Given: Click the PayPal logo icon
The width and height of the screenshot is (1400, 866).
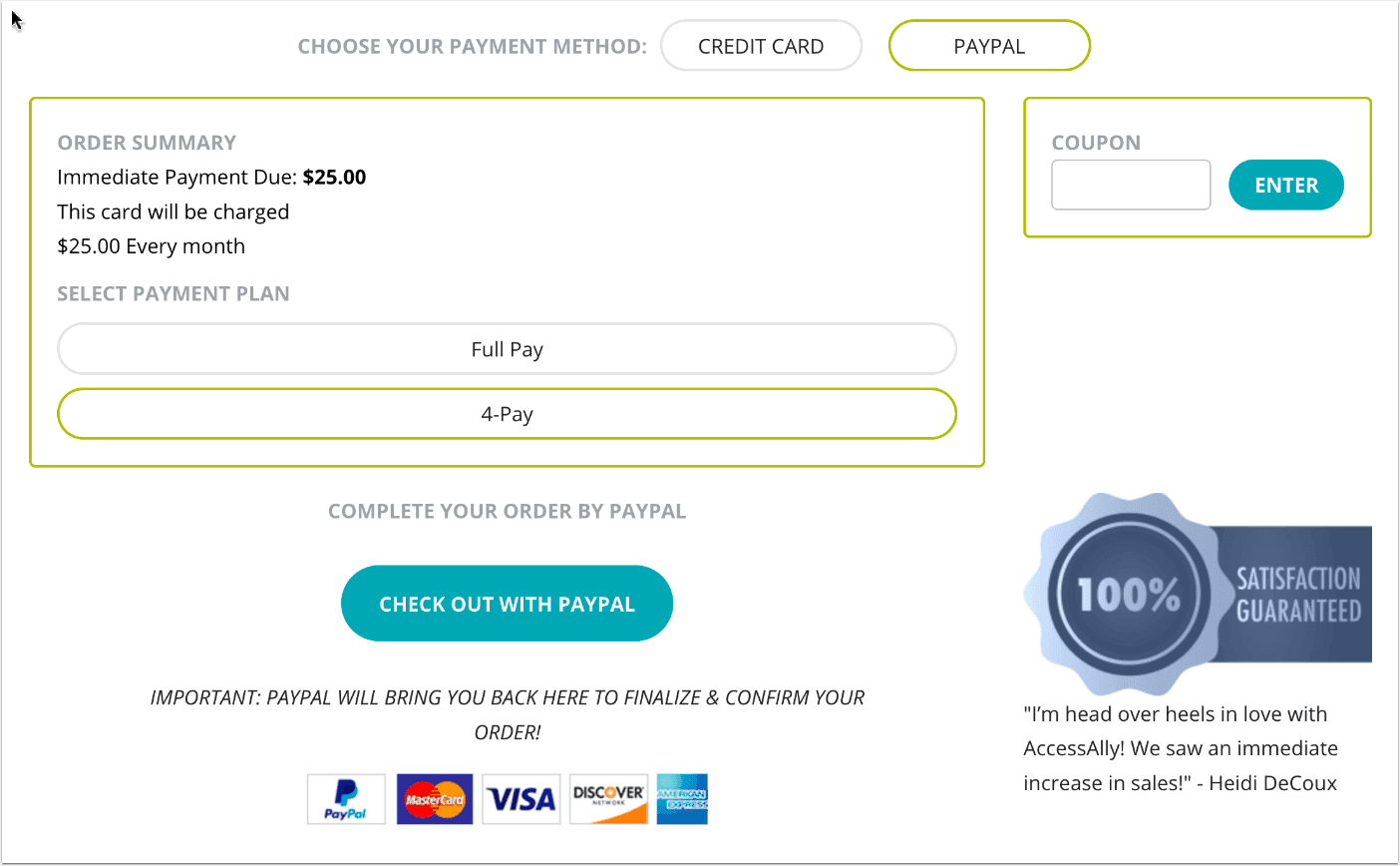Looking at the screenshot, I should (345, 799).
